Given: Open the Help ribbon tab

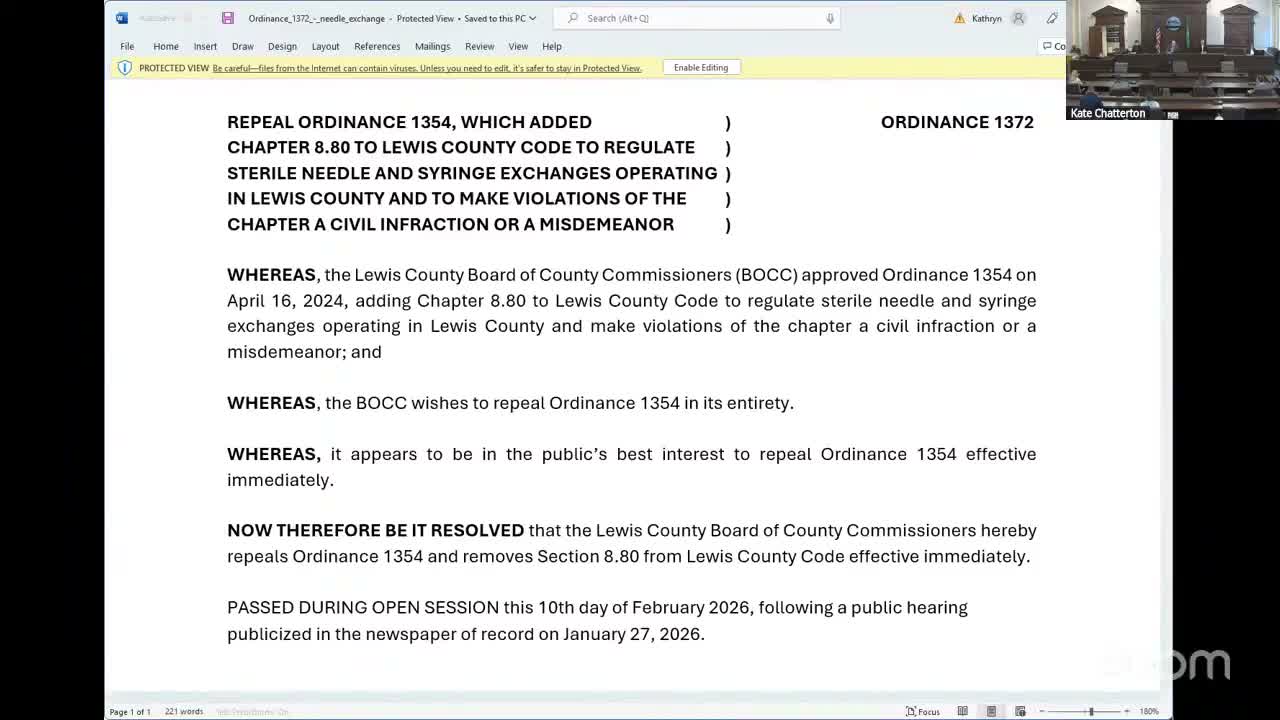Looking at the screenshot, I should coord(552,46).
